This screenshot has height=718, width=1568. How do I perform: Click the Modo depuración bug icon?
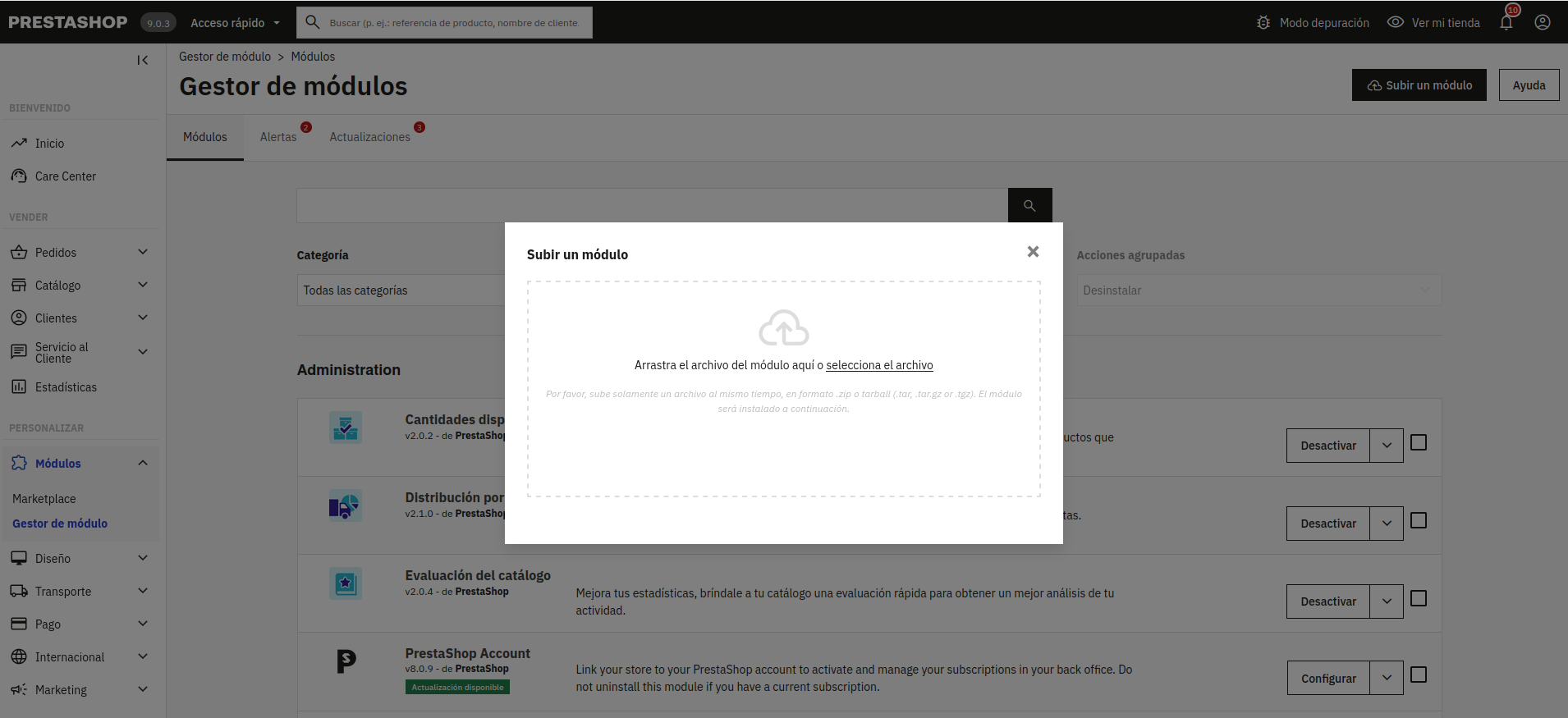[x=1263, y=23]
